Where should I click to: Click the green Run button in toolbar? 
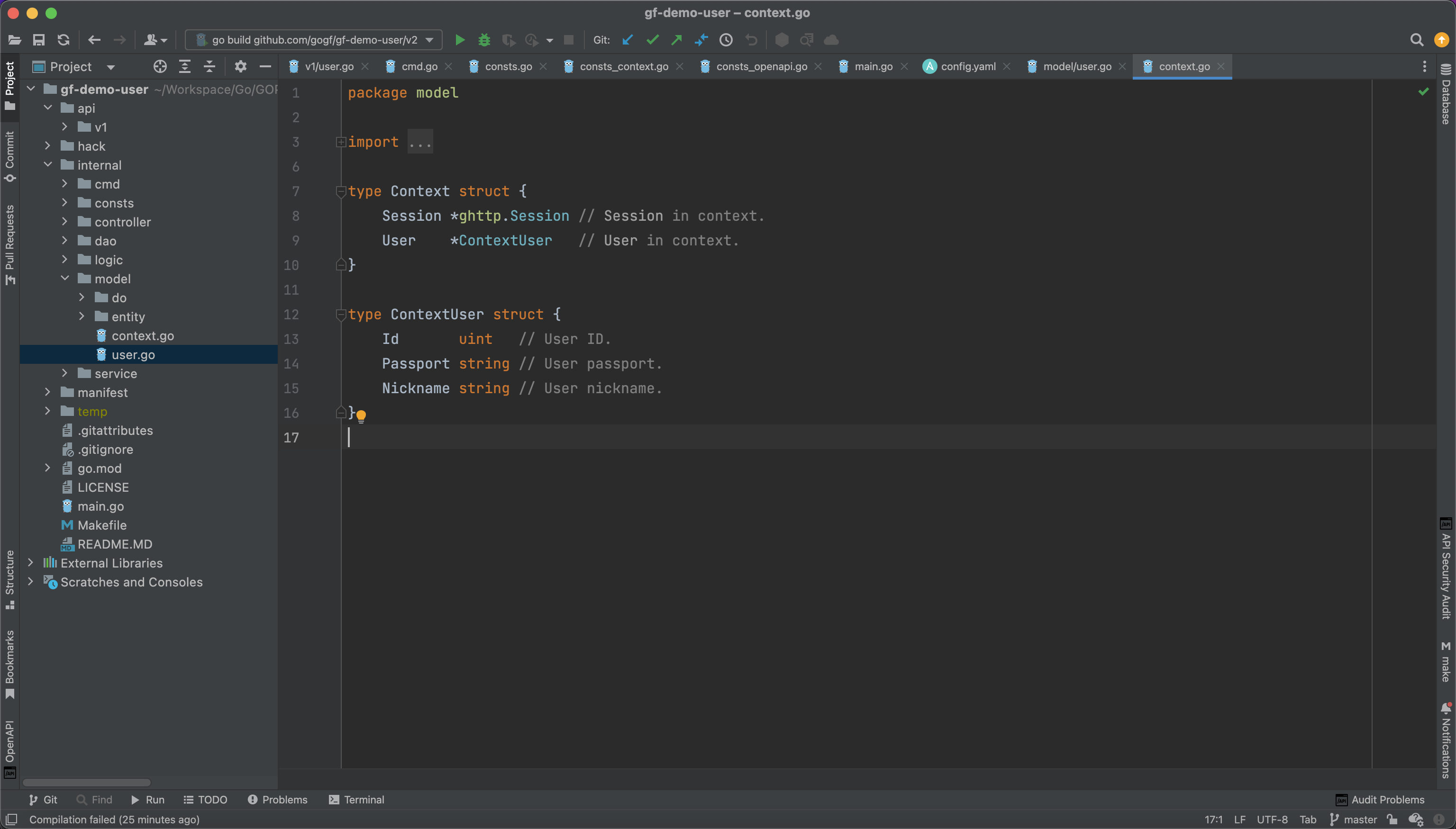460,40
